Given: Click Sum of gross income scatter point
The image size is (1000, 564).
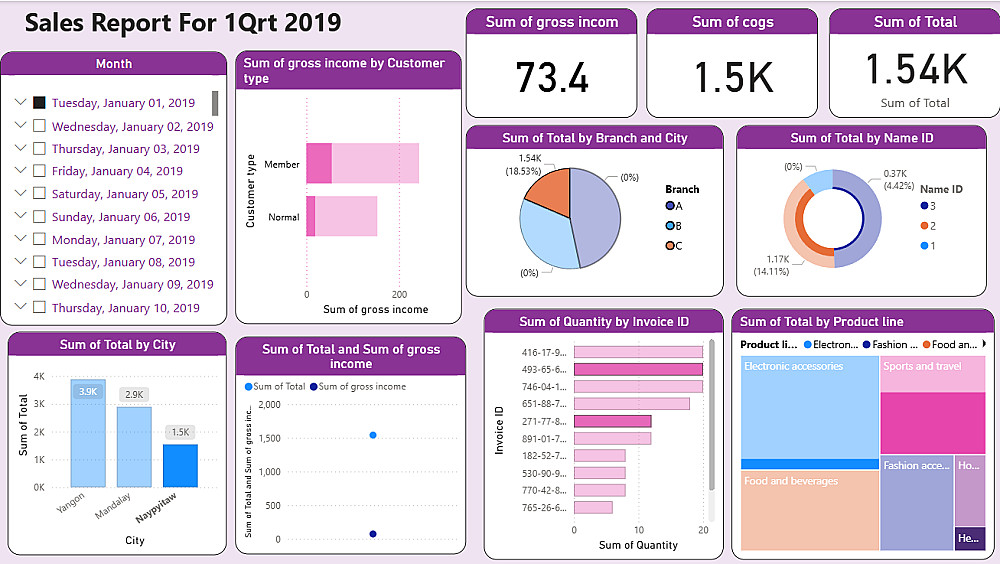Looking at the screenshot, I should click(373, 534).
